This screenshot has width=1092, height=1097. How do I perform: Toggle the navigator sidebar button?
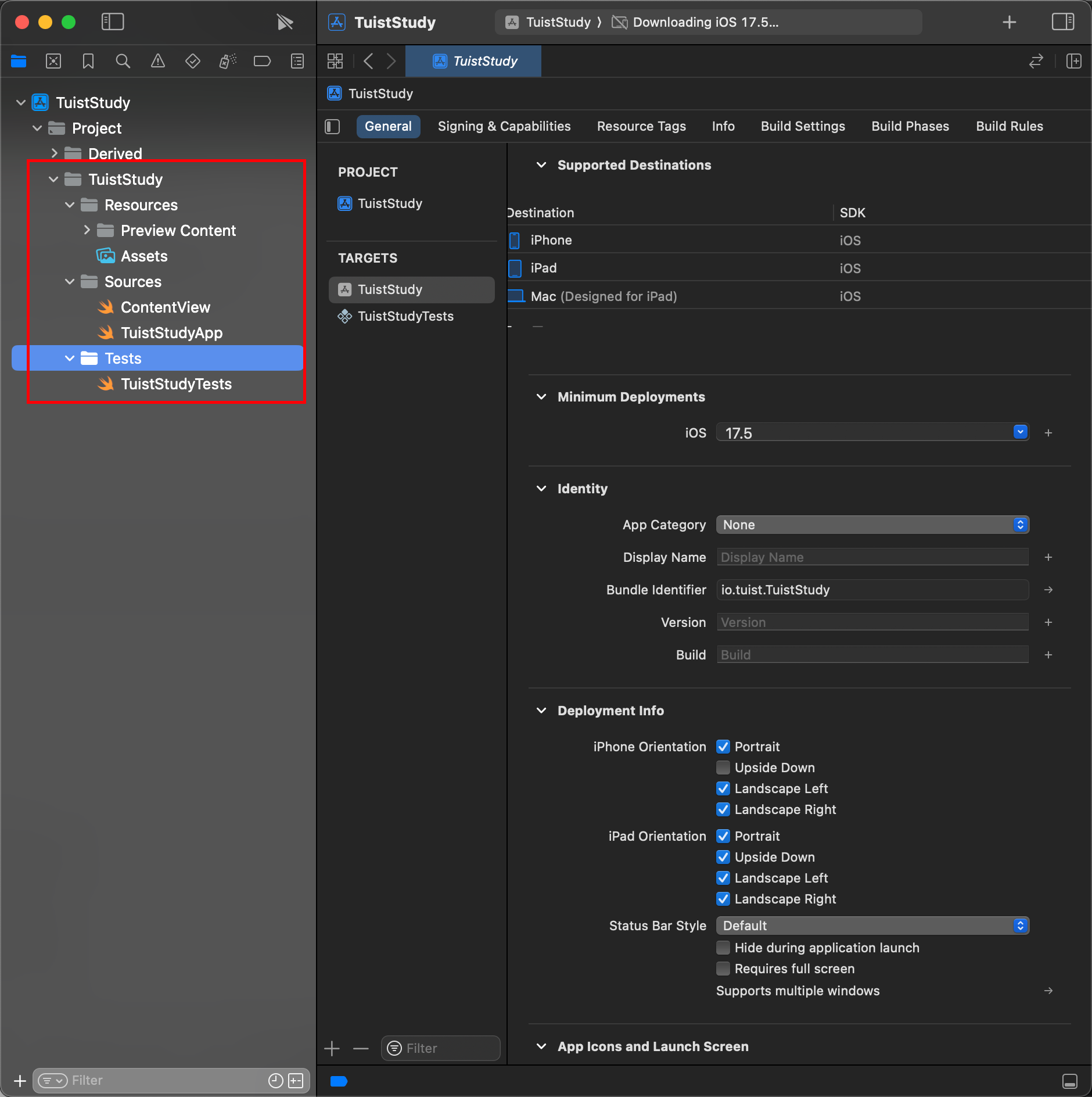113,22
